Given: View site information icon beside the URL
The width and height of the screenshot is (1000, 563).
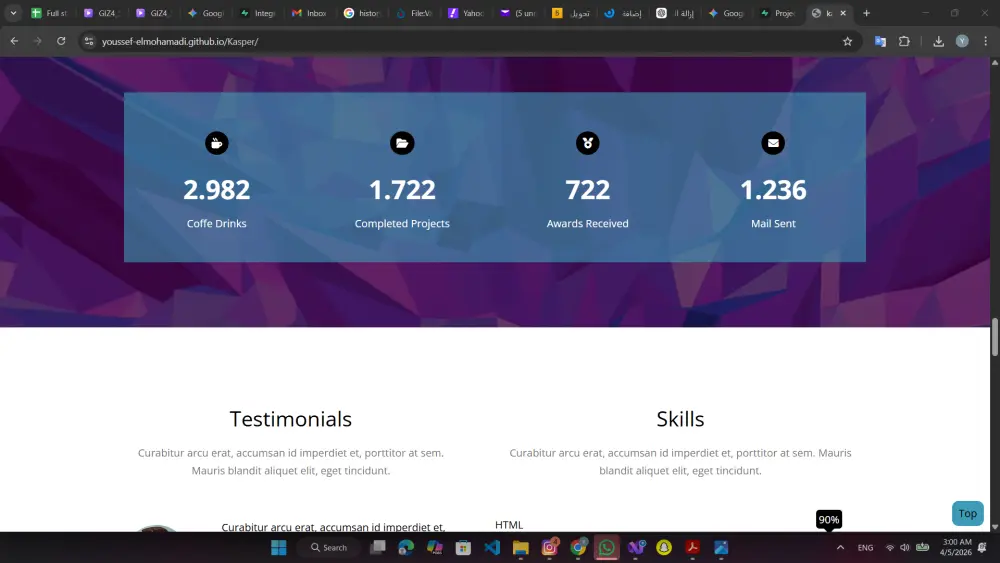Looking at the screenshot, I should [89, 41].
